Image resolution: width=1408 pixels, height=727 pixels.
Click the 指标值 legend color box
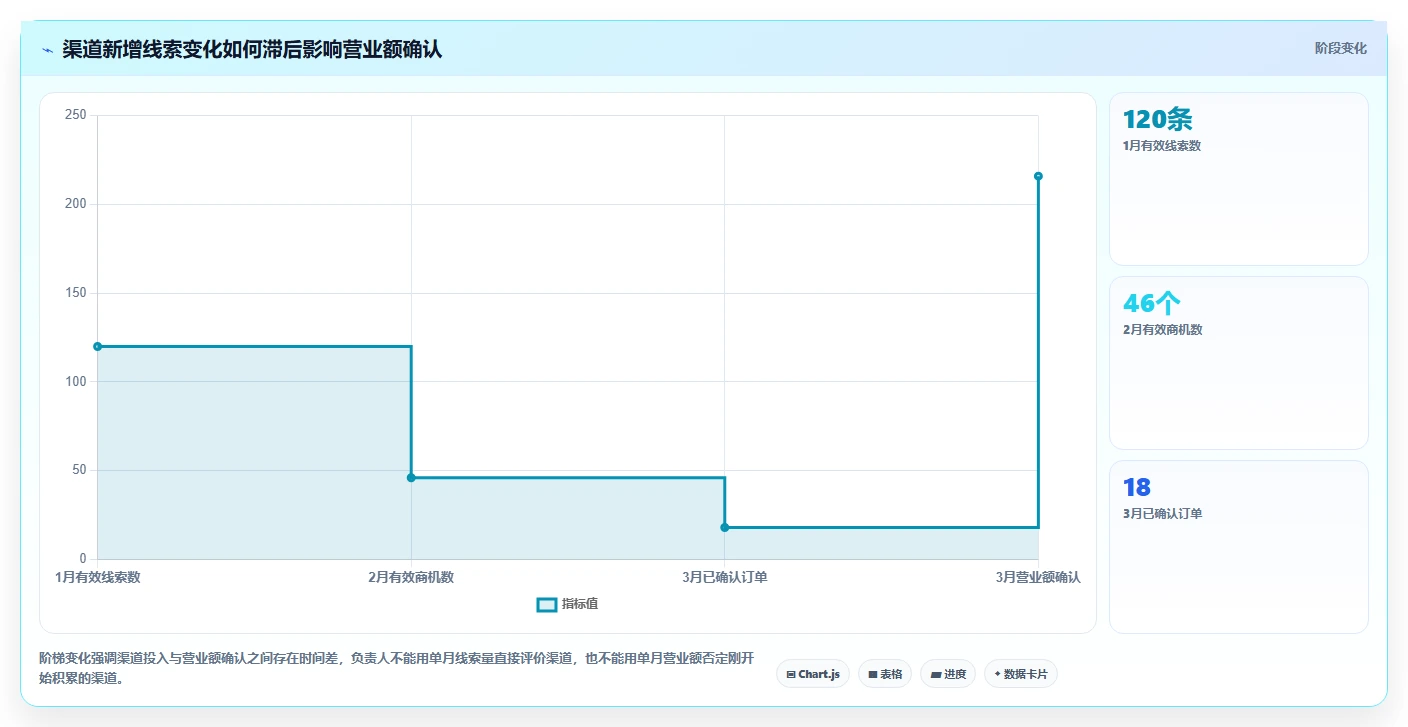pos(547,604)
